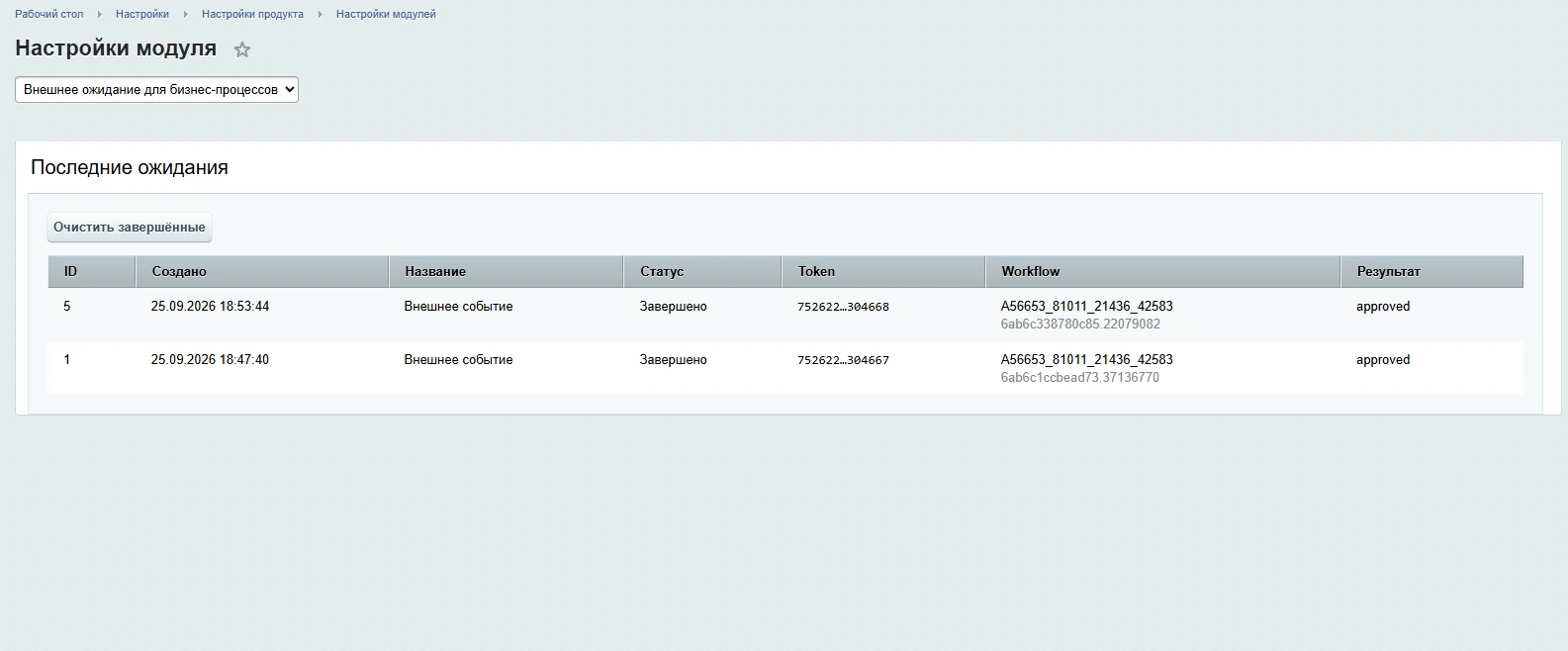Open Настройки breadcrumb link
This screenshot has width=1568, height=651.
[142, 14]
